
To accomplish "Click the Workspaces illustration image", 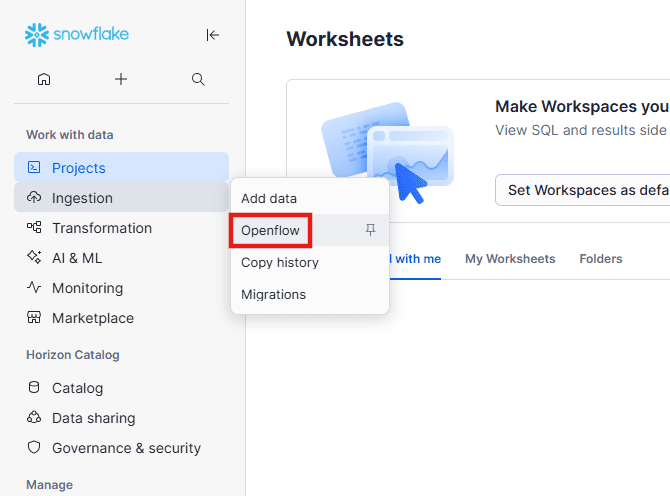I will pos(387,152).
